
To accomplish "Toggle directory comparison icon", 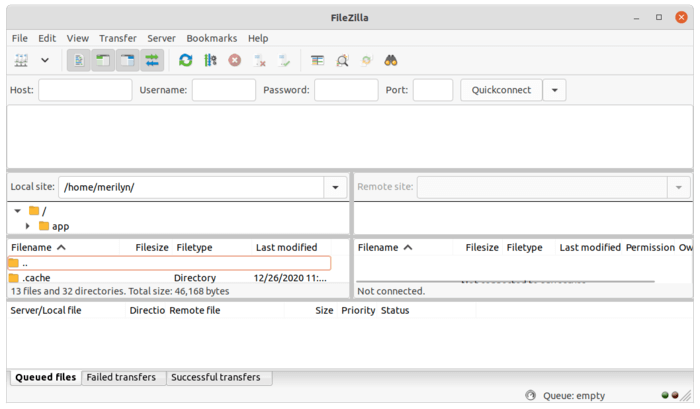I will pyautogui.click(x=342, y=60).
